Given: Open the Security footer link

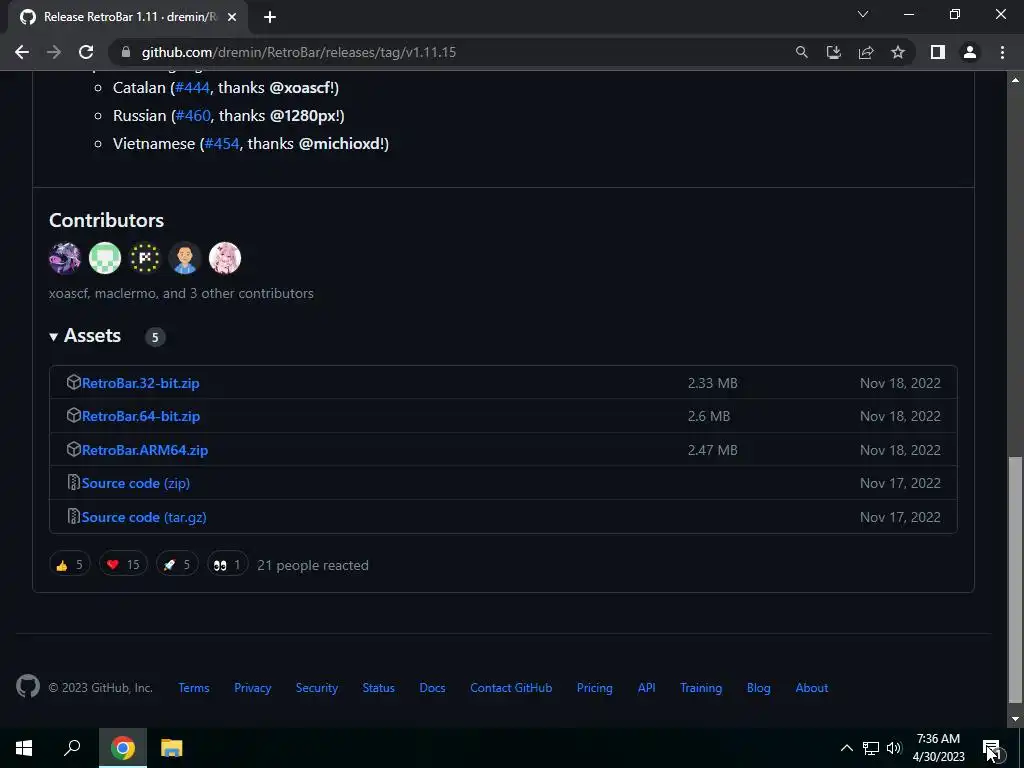Looking at the screenshot, I should click(x=317, y=688).
